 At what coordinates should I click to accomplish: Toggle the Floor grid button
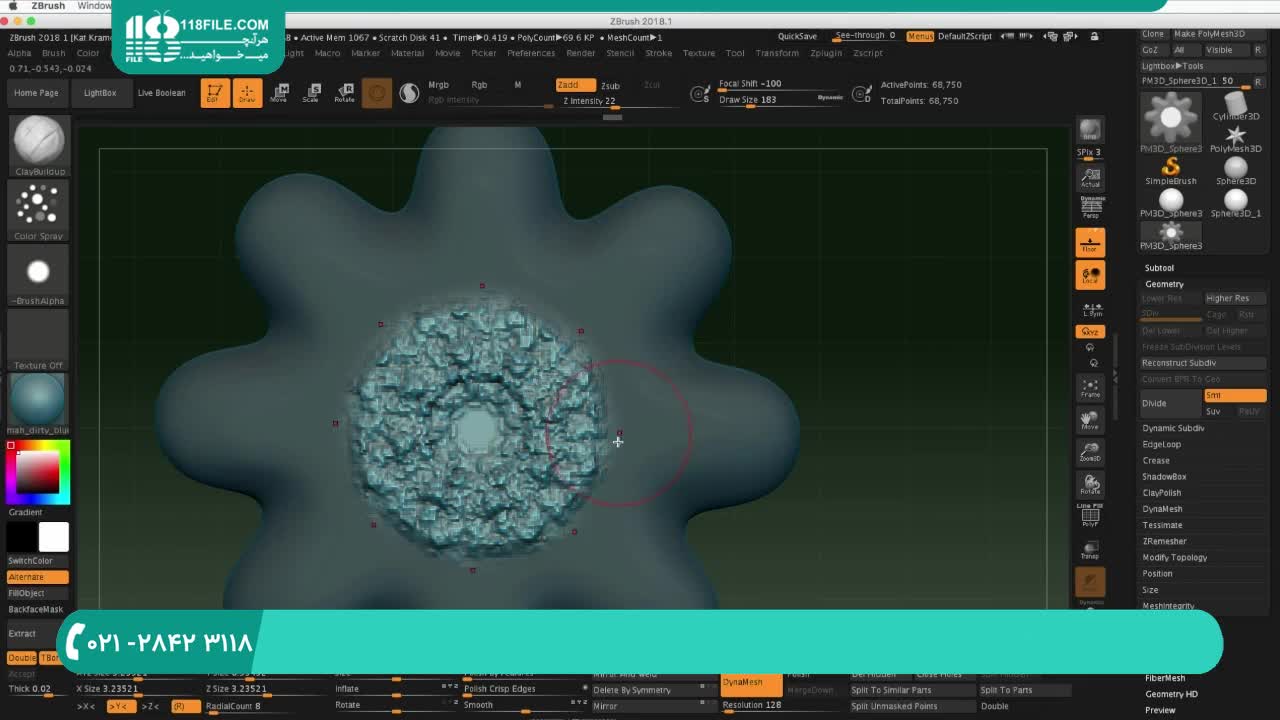[x=1090, y=242]
